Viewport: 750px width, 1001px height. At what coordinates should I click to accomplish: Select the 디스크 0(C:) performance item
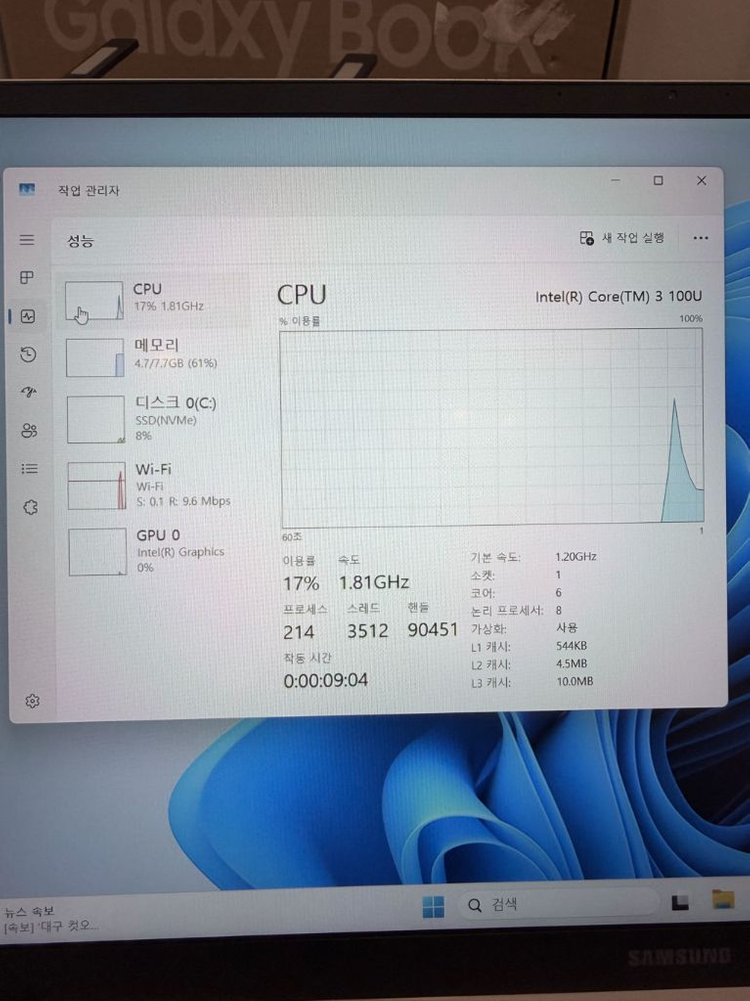156,419
